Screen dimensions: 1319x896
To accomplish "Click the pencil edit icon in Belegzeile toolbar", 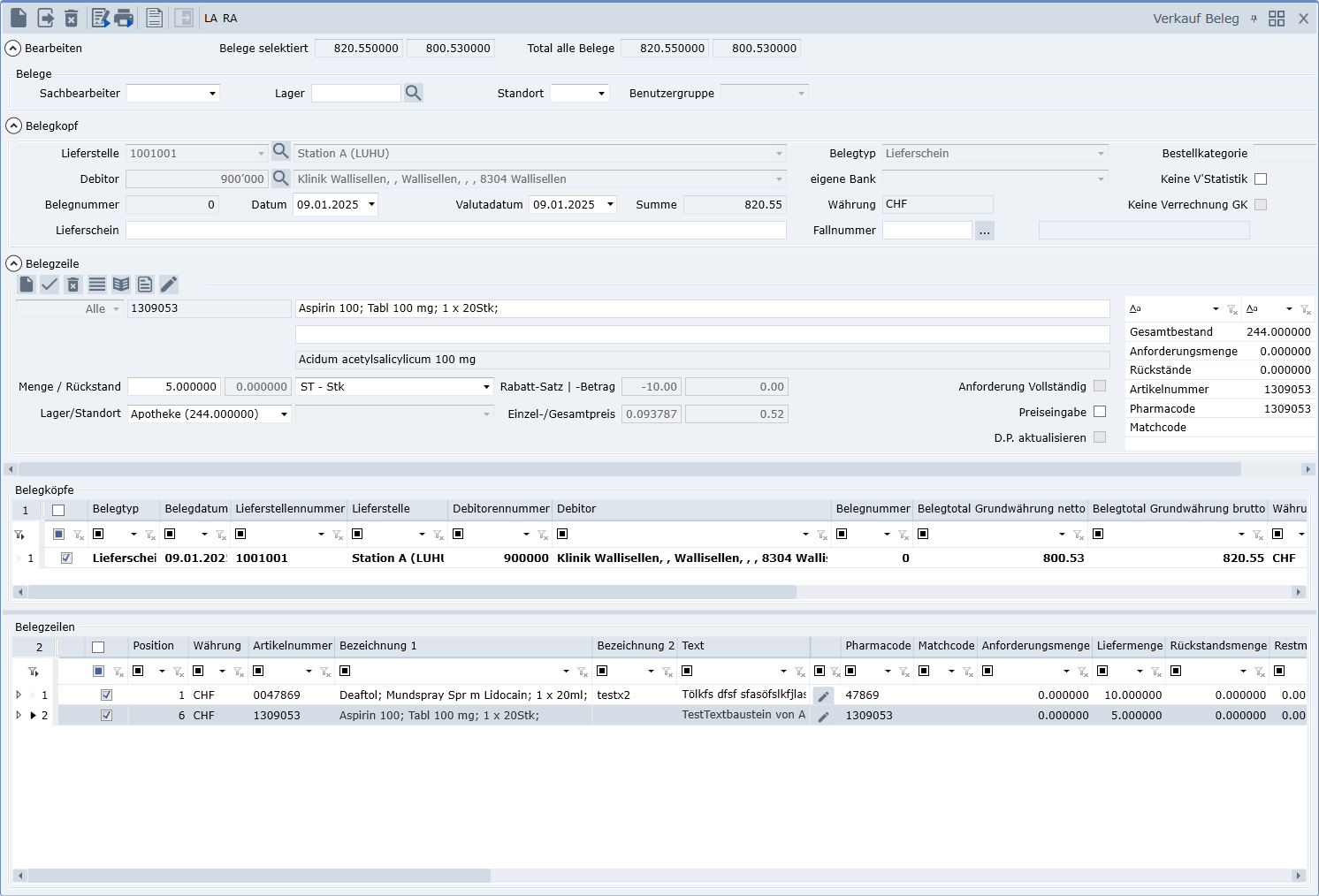I will pyautogui.click(x=169, y=284).
